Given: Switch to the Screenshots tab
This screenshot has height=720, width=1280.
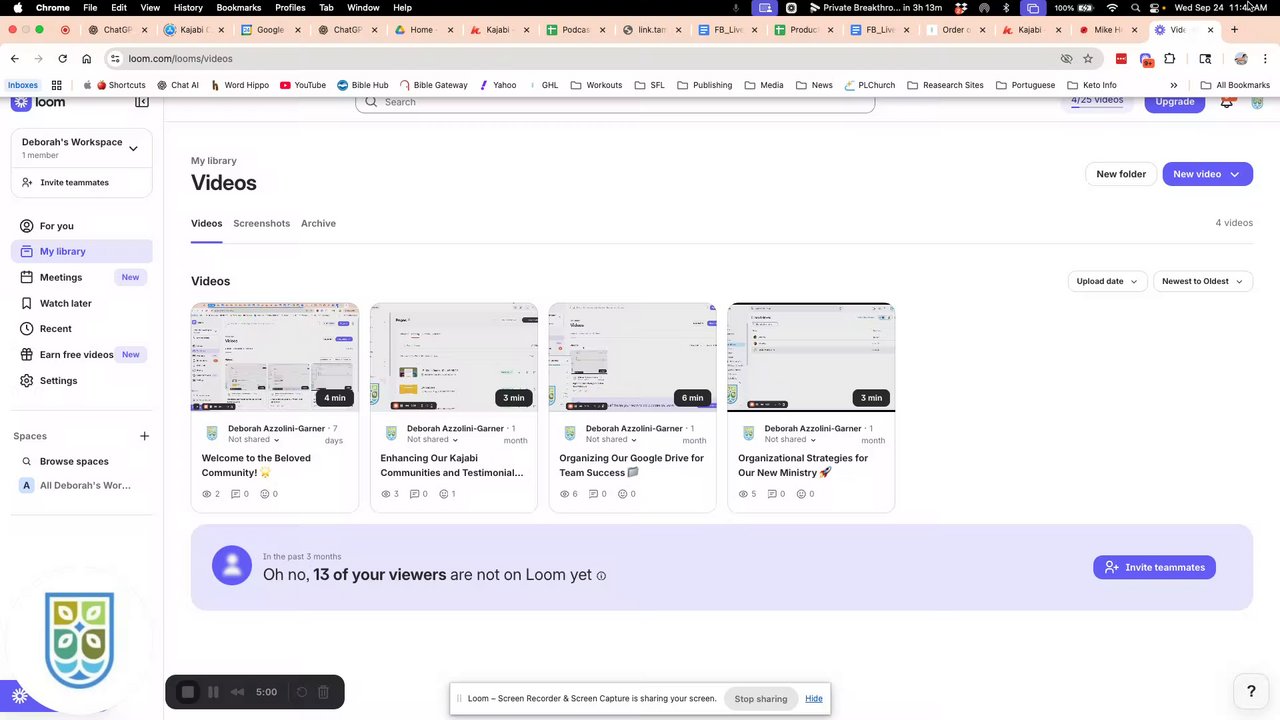Looking at the screenshot, I should pyautogui.click(x=261, y=223).
